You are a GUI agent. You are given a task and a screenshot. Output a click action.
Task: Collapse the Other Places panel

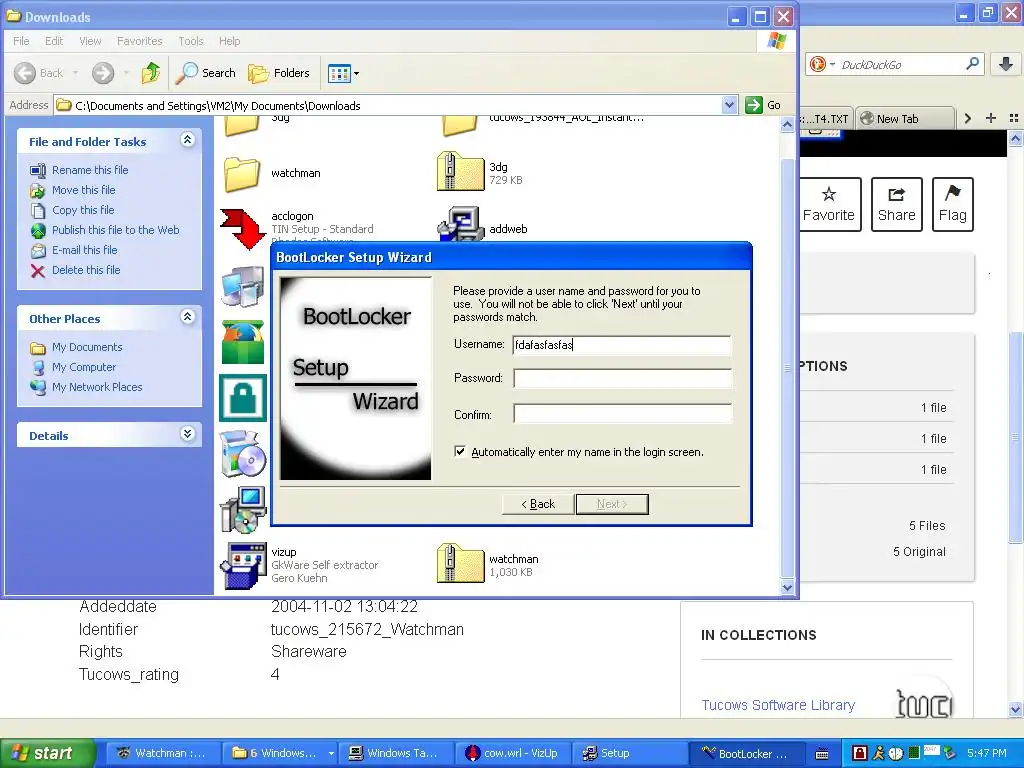point(187,317)
